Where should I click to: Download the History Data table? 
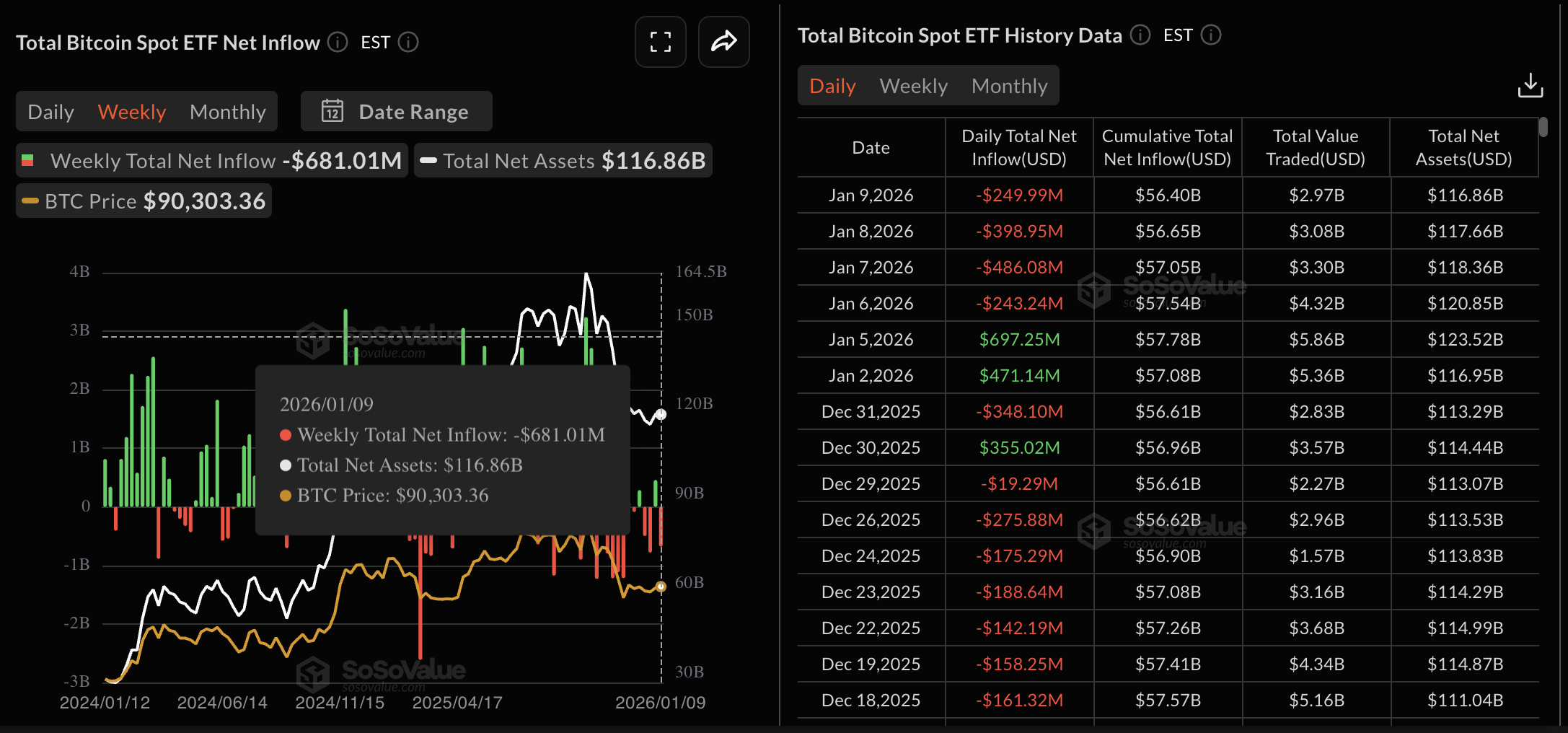point(1530,85)
